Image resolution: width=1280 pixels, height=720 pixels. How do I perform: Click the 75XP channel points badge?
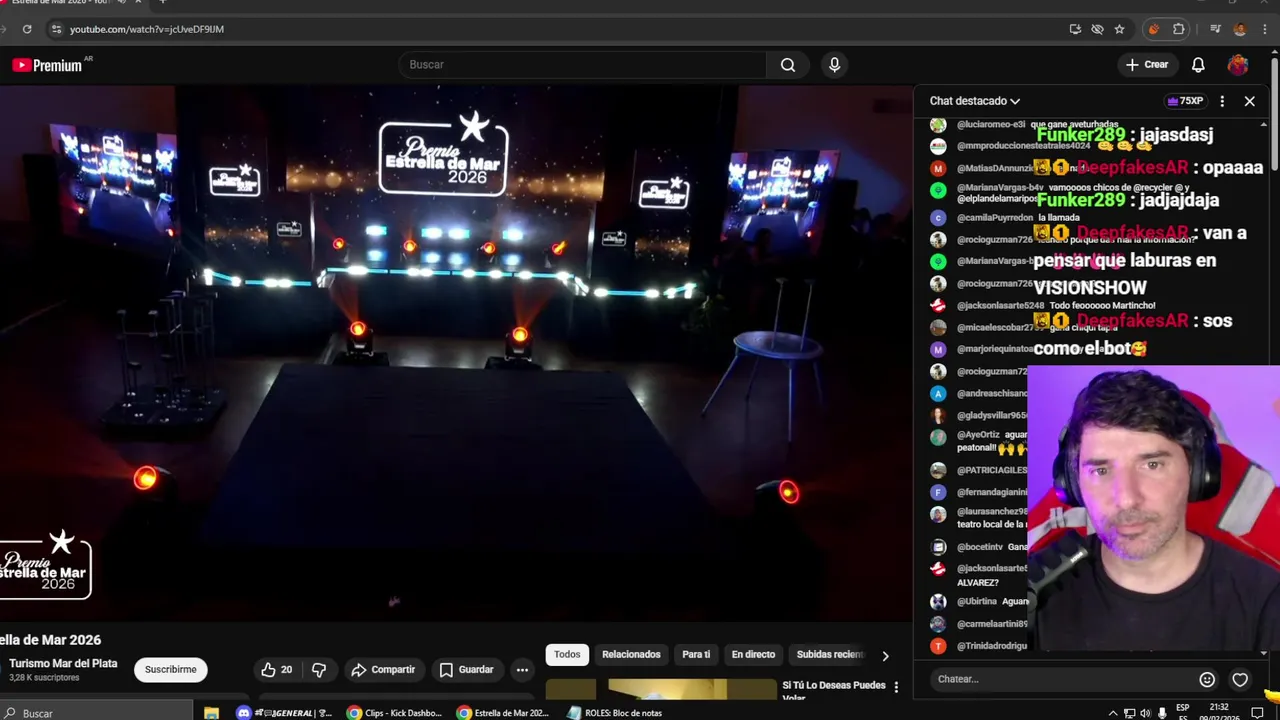click(1185, 101)
